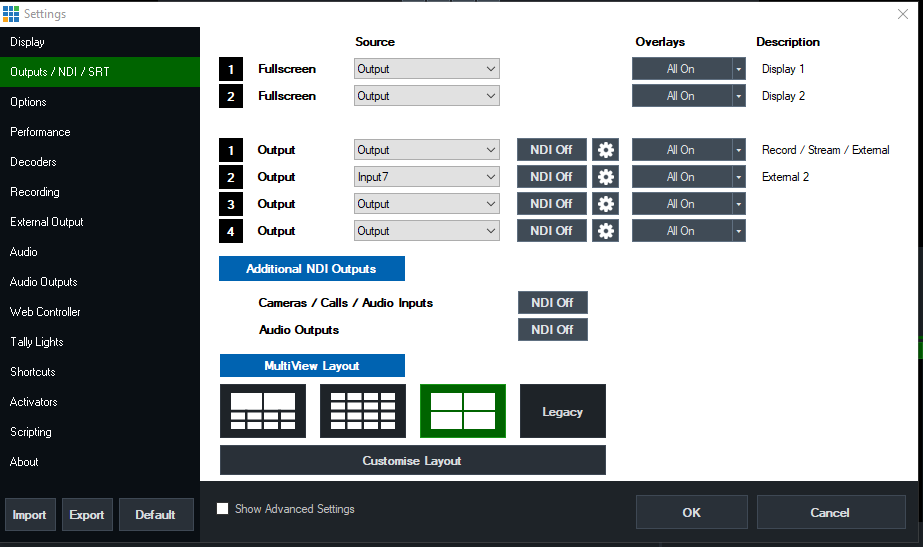Select the first MultiView layout icon
923x547 pixels.
(263, 411)
